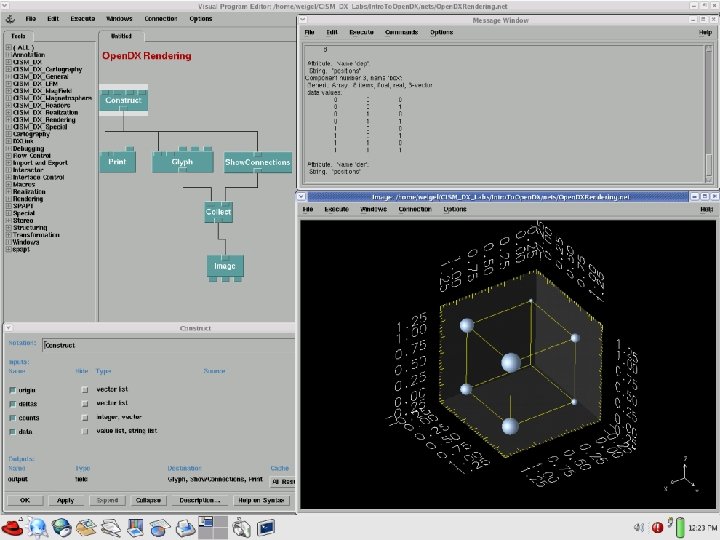Click the green battery indicator in the tray
The image size is (720, 540).
pyautogui.click(x=680, y=528)
